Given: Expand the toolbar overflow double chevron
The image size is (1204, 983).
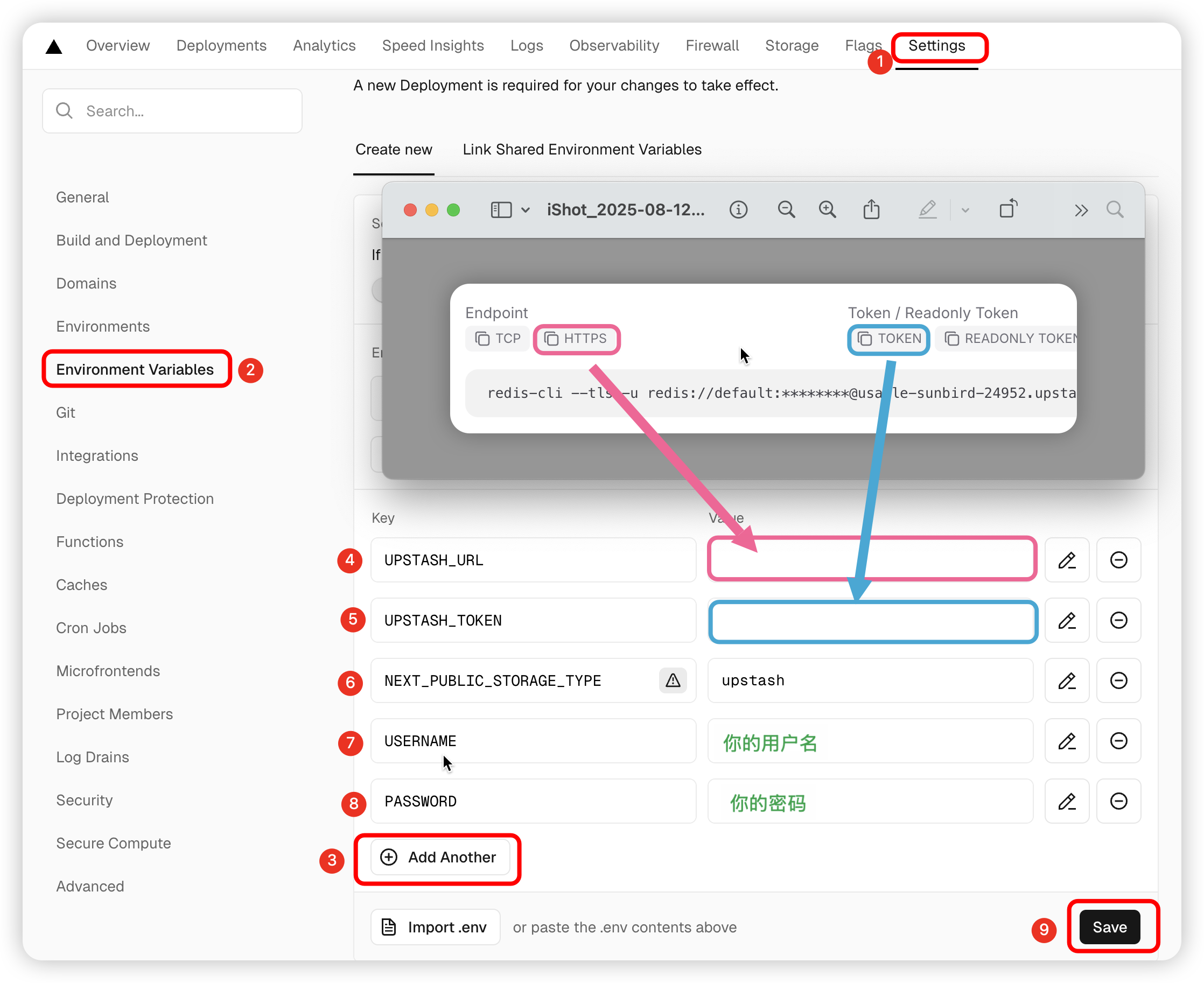Looking at the screenshot, I should click(x=1081, y=210).
